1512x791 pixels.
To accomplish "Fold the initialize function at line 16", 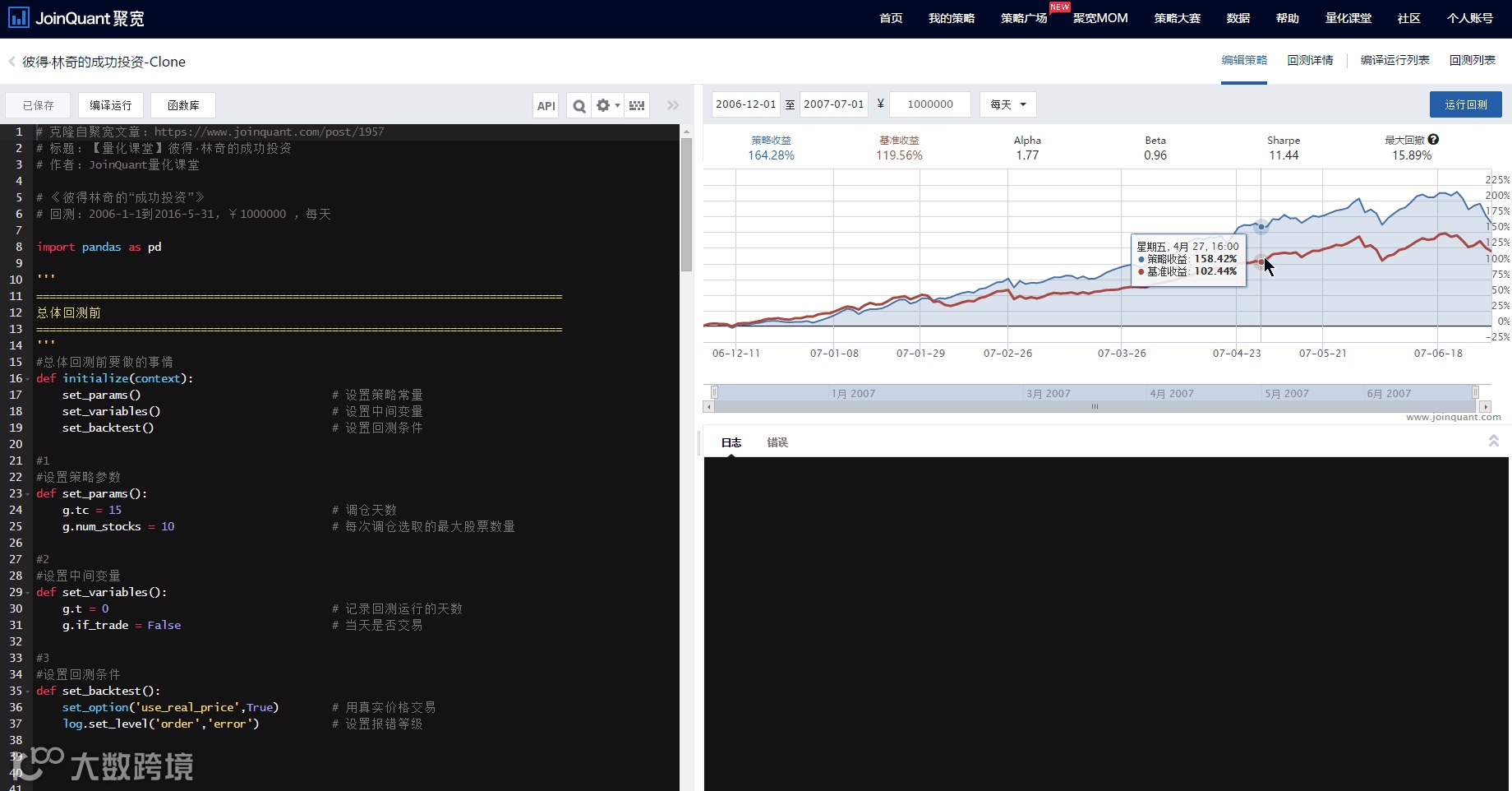I will [x=28, y=379].
